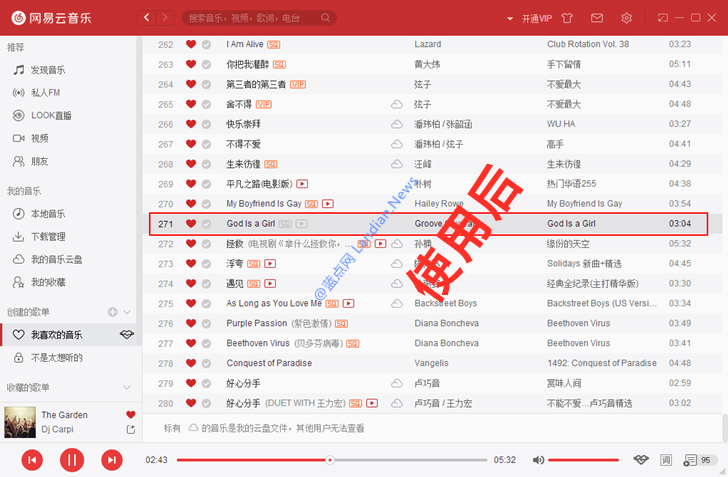The width and height of the screenshot is (728, 477).
Task: Open the skin (T-shirt) icon
Action: point(567,18)
